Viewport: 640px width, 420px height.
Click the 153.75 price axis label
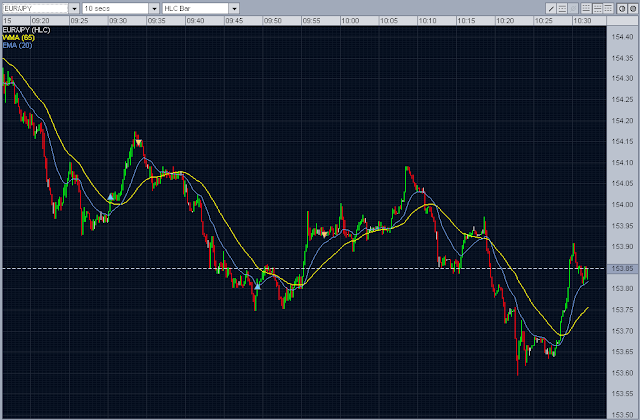pos(622,310)
